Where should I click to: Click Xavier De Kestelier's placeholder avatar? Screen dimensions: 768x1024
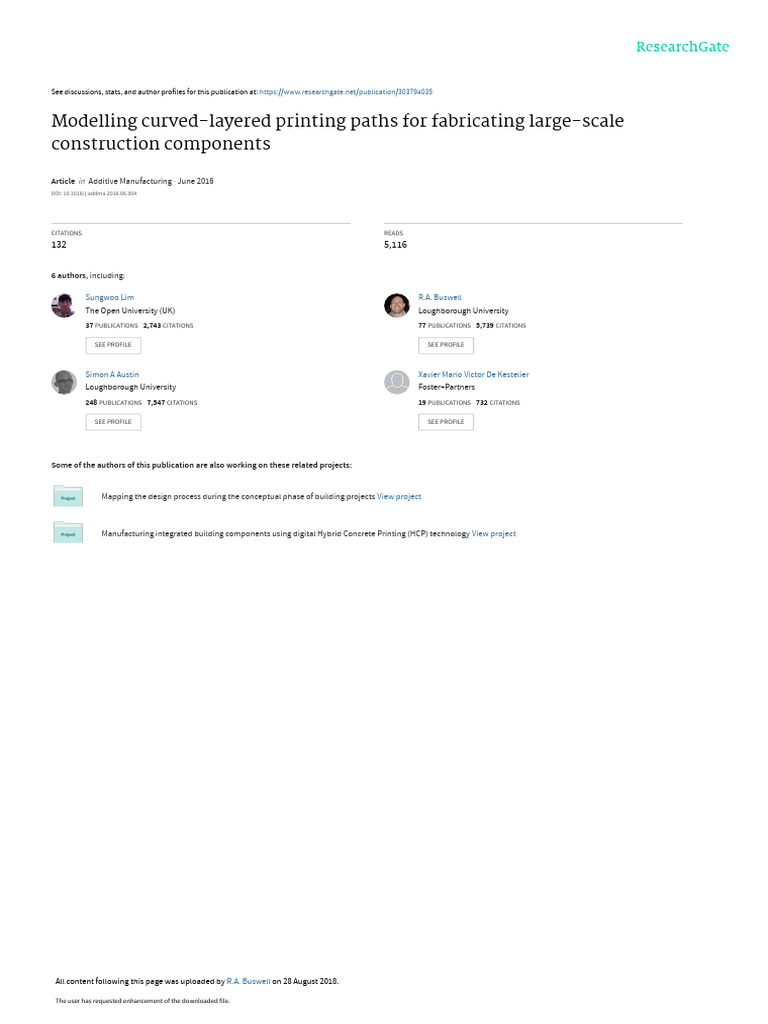click(x=396, y=382)
